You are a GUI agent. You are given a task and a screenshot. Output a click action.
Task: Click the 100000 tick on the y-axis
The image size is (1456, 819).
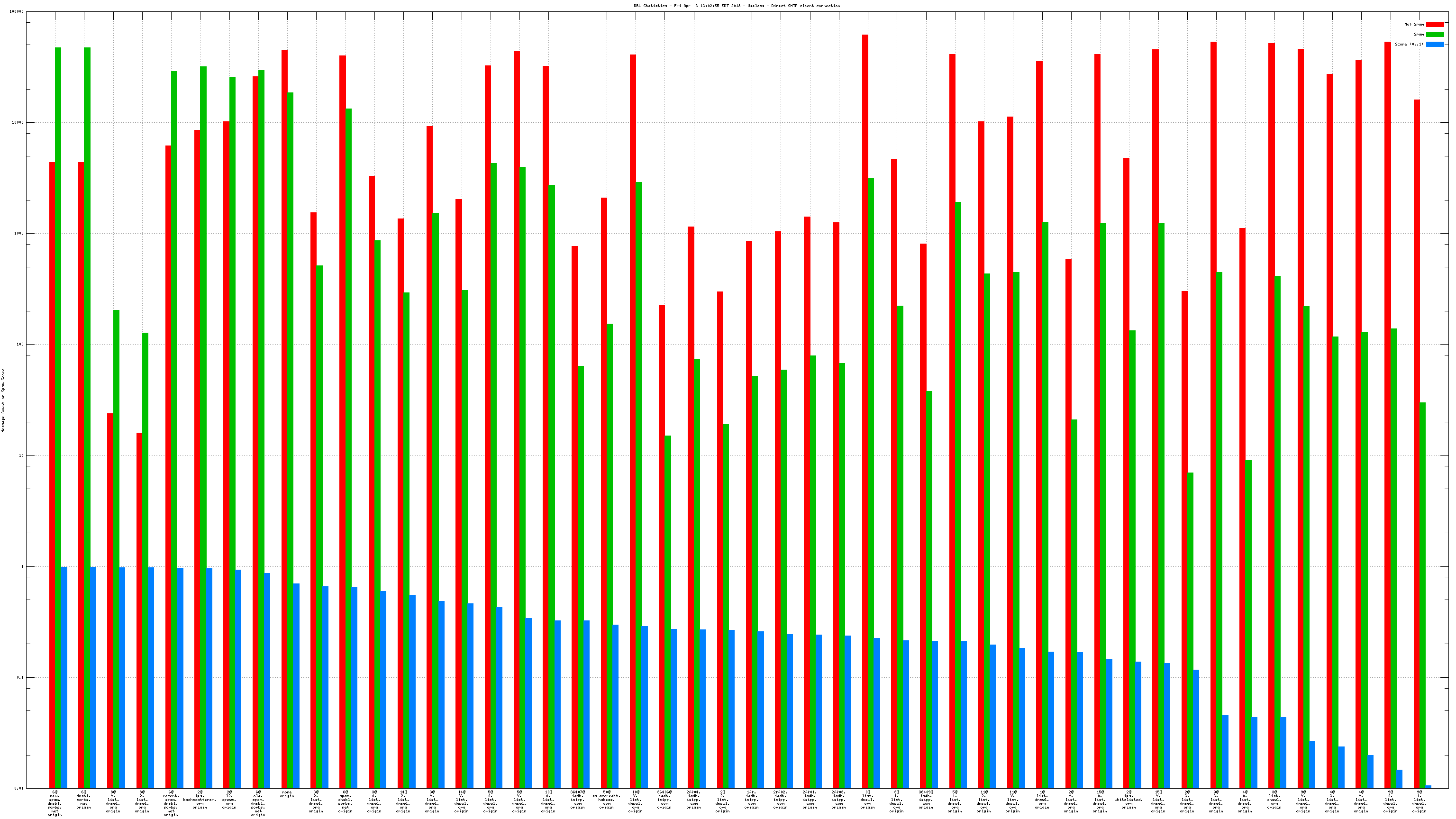pos(17,12)
